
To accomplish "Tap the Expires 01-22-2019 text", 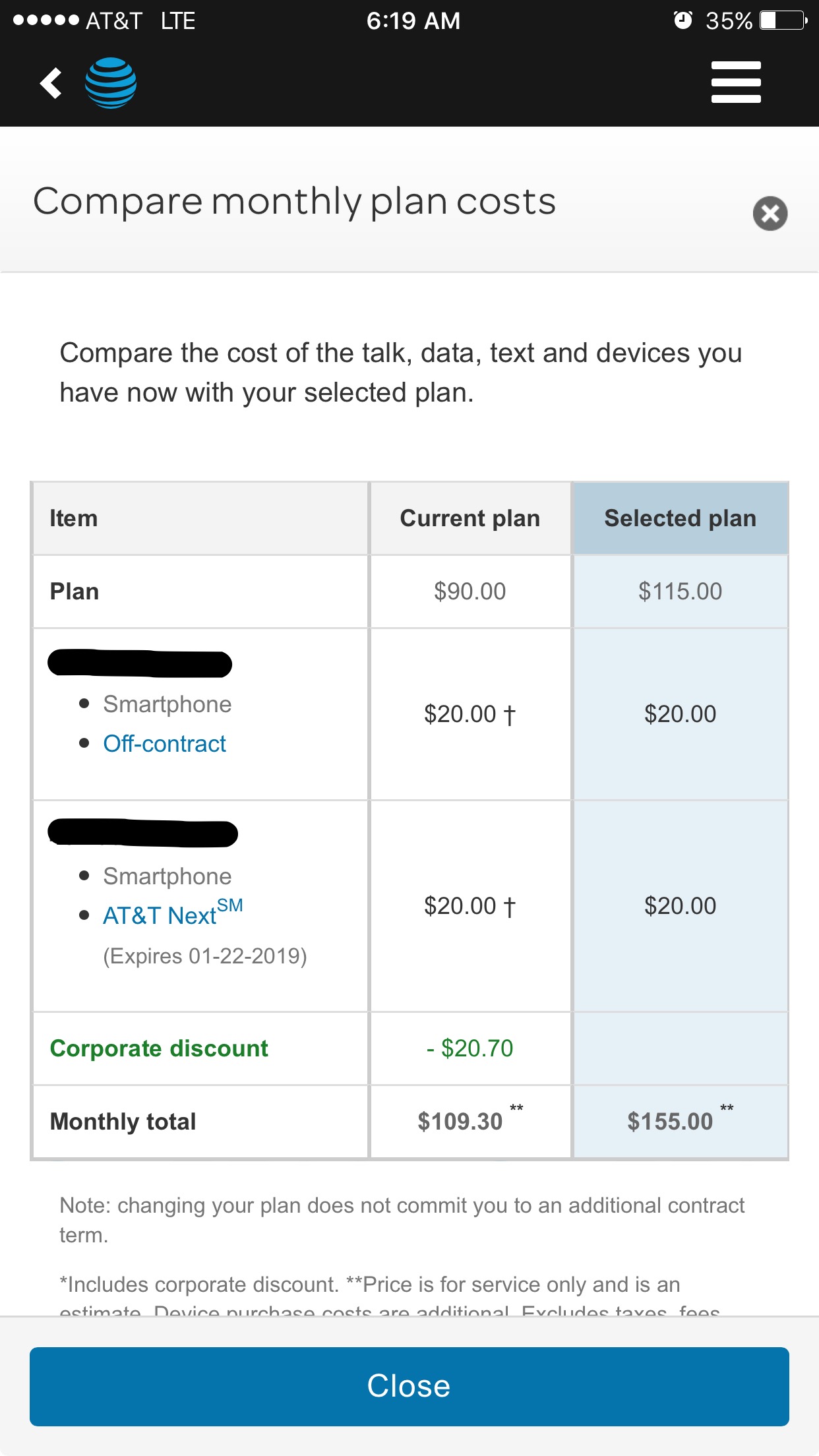I will (205, 956).
